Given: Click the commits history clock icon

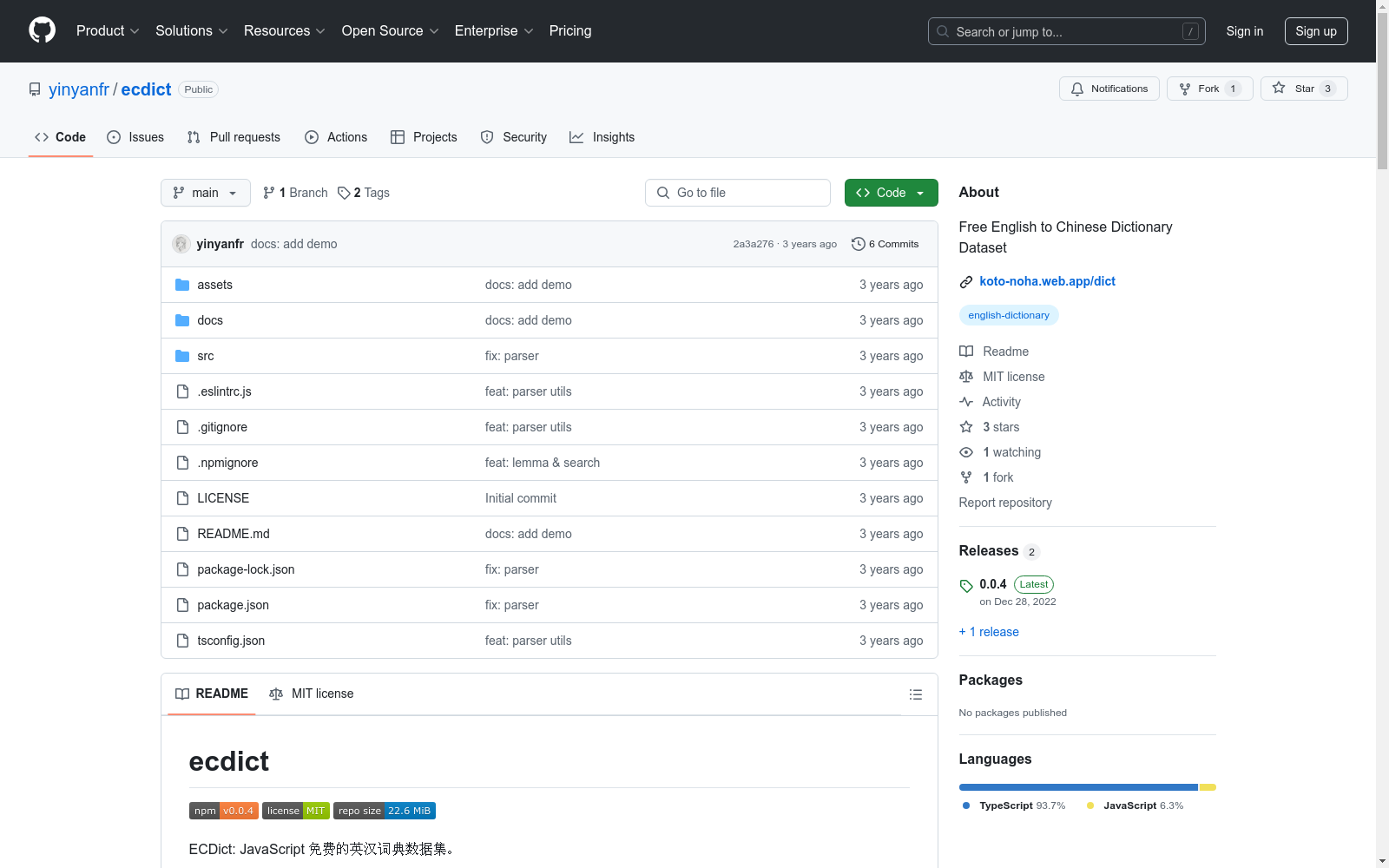Looking at the screenshot, I should click(859, 244).
